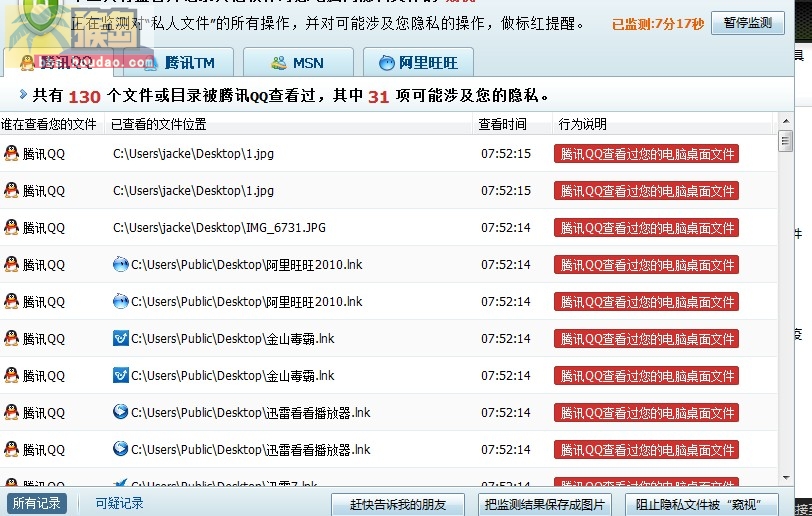The width and height of the screenshot is (812, 516).
Task: Click QQ penguin in second 阿里旺旺2010.lnk row
Action: (x=11, y=301)
